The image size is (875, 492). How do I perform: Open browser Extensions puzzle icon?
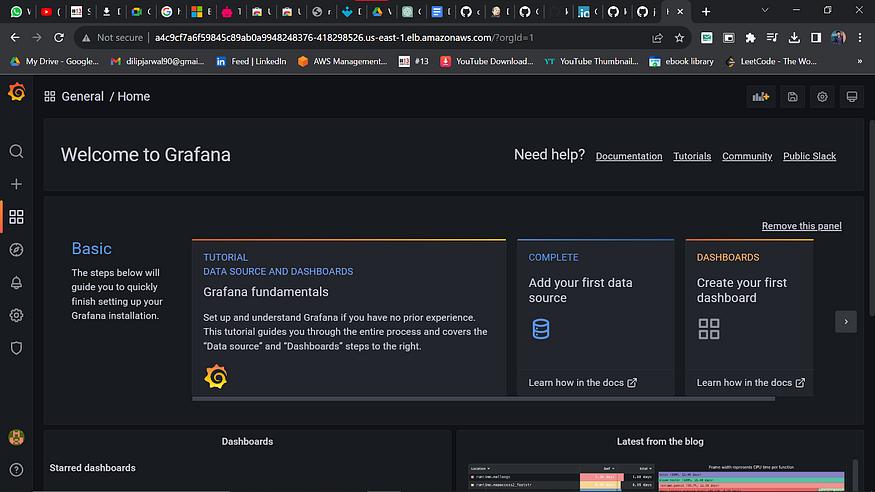[750, 38]
